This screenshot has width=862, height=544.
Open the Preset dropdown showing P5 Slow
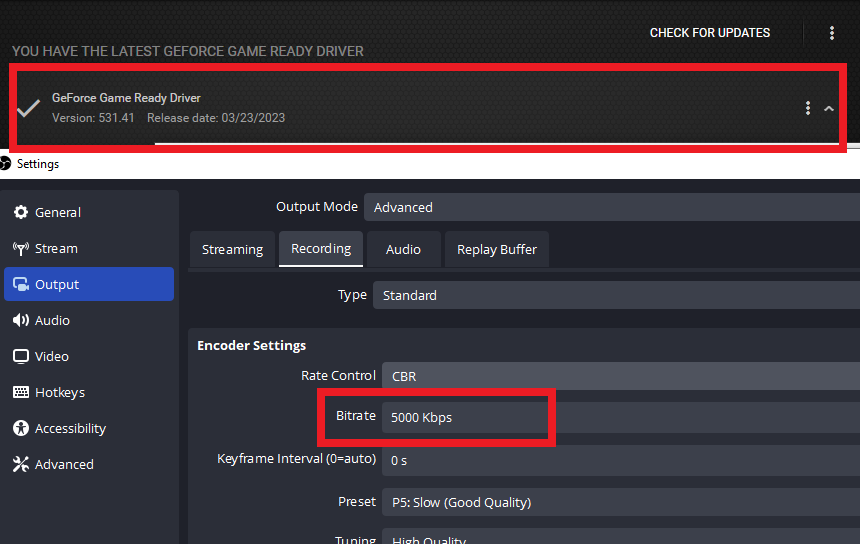(621, 502)
